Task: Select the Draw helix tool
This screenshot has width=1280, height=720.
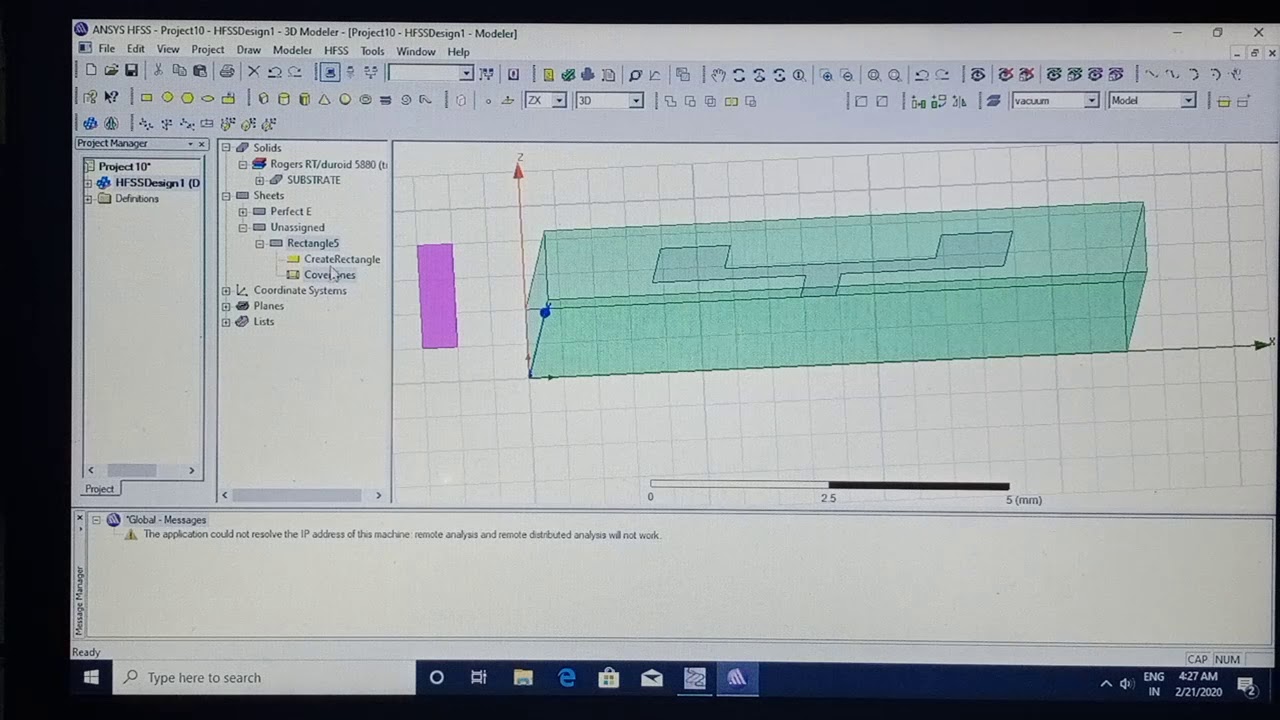Action: [x=385, y=99]
